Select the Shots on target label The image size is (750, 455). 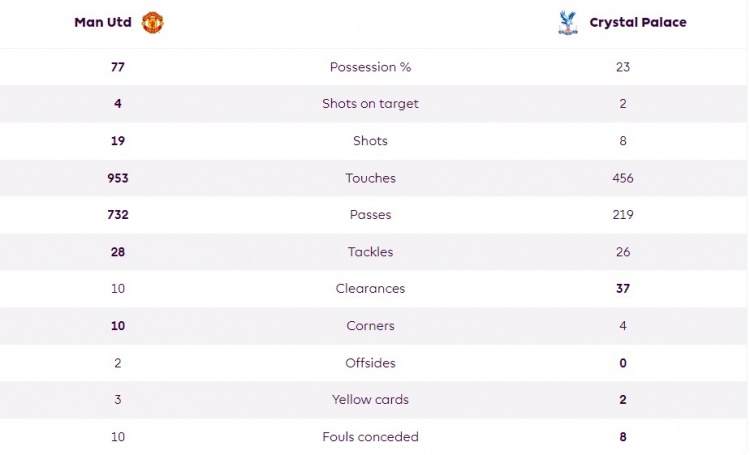(371, 104)
